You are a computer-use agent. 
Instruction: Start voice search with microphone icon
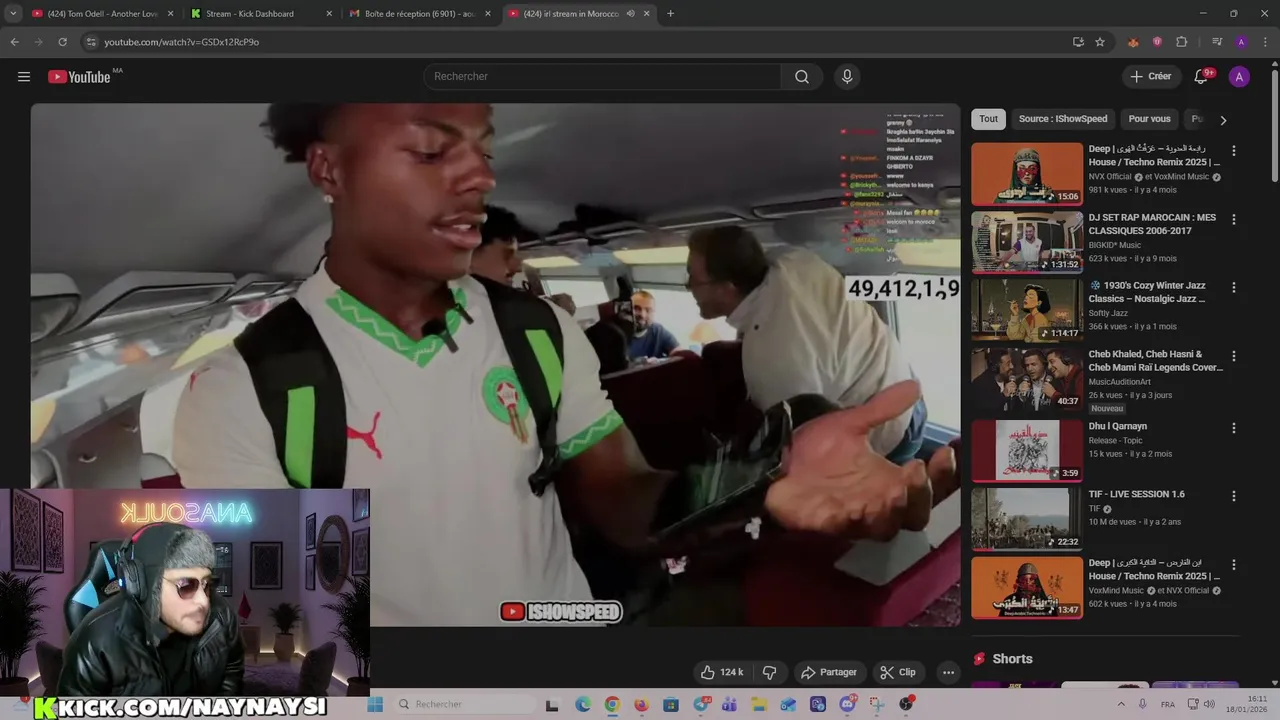(x=847, y=77)
